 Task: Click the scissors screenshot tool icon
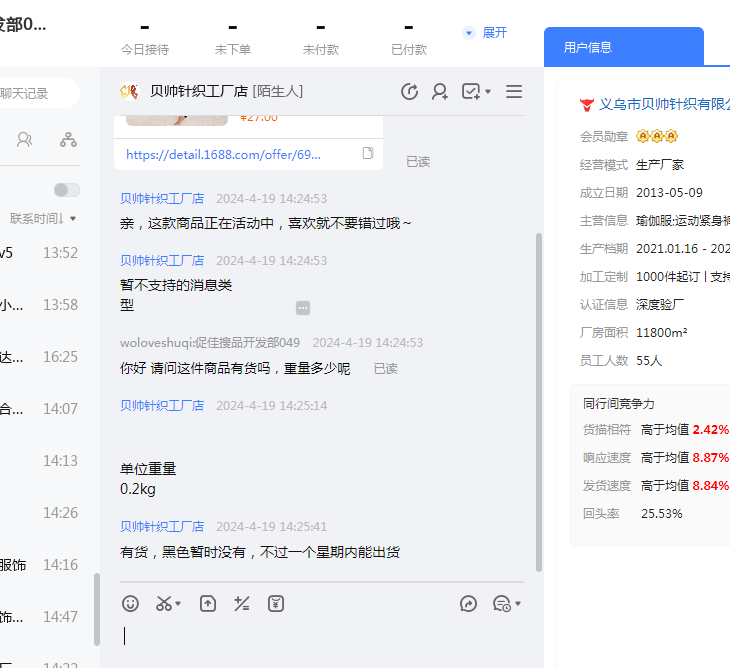click(166, 603)
